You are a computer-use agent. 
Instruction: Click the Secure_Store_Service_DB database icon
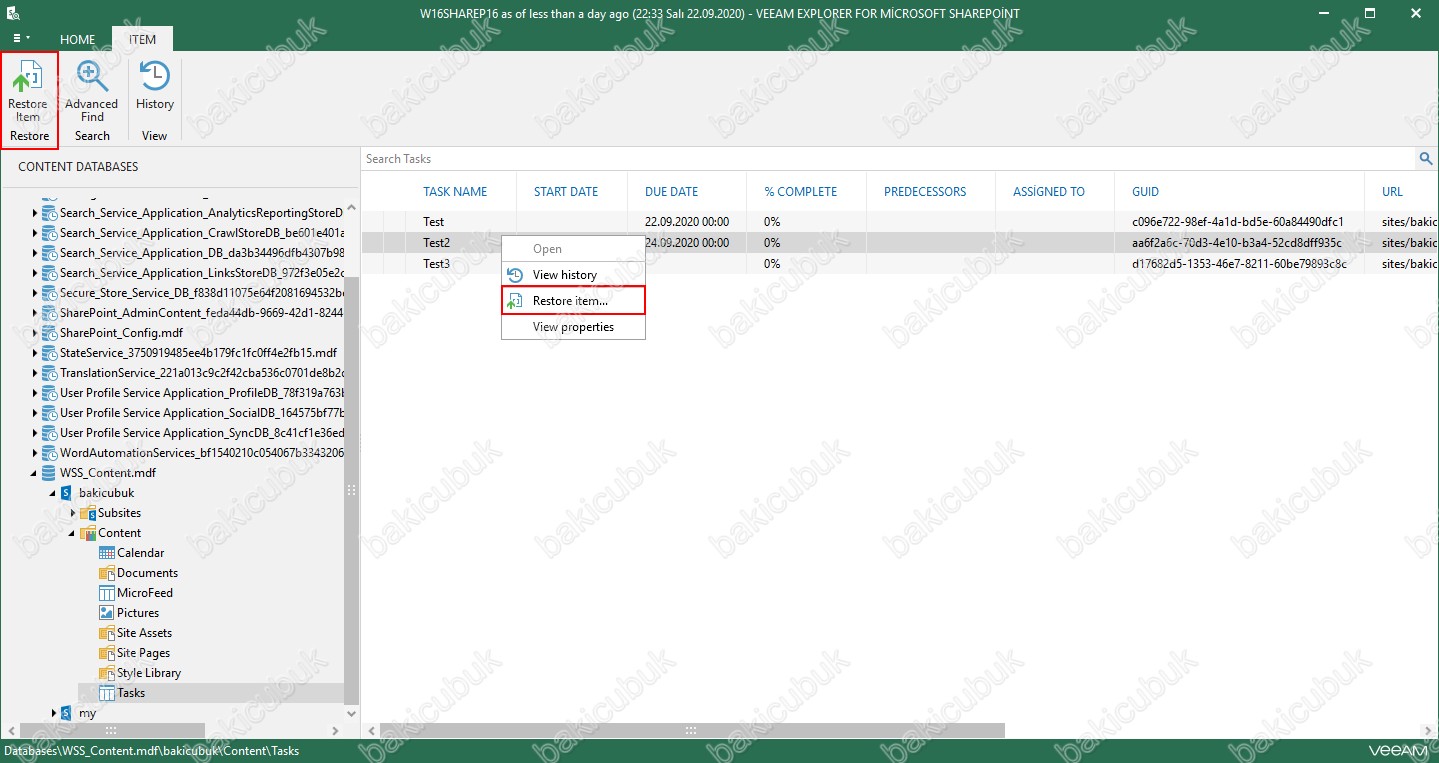(49, 293)
